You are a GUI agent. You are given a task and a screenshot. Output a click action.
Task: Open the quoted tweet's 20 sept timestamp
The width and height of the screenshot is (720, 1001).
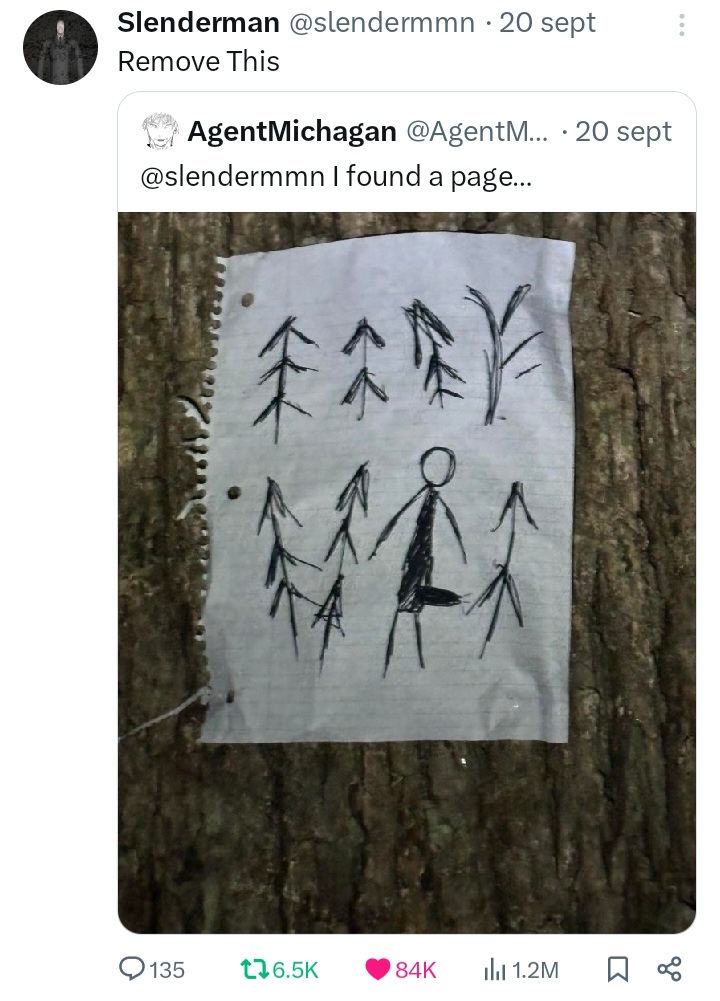click(623, 132)
